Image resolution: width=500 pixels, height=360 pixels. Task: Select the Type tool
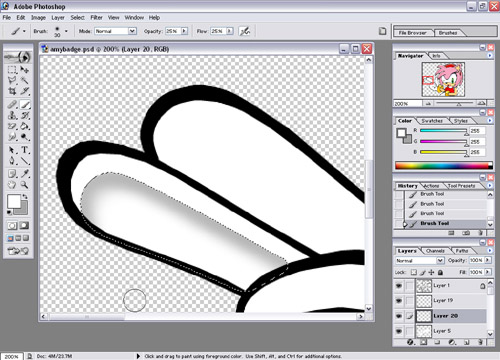24,150
